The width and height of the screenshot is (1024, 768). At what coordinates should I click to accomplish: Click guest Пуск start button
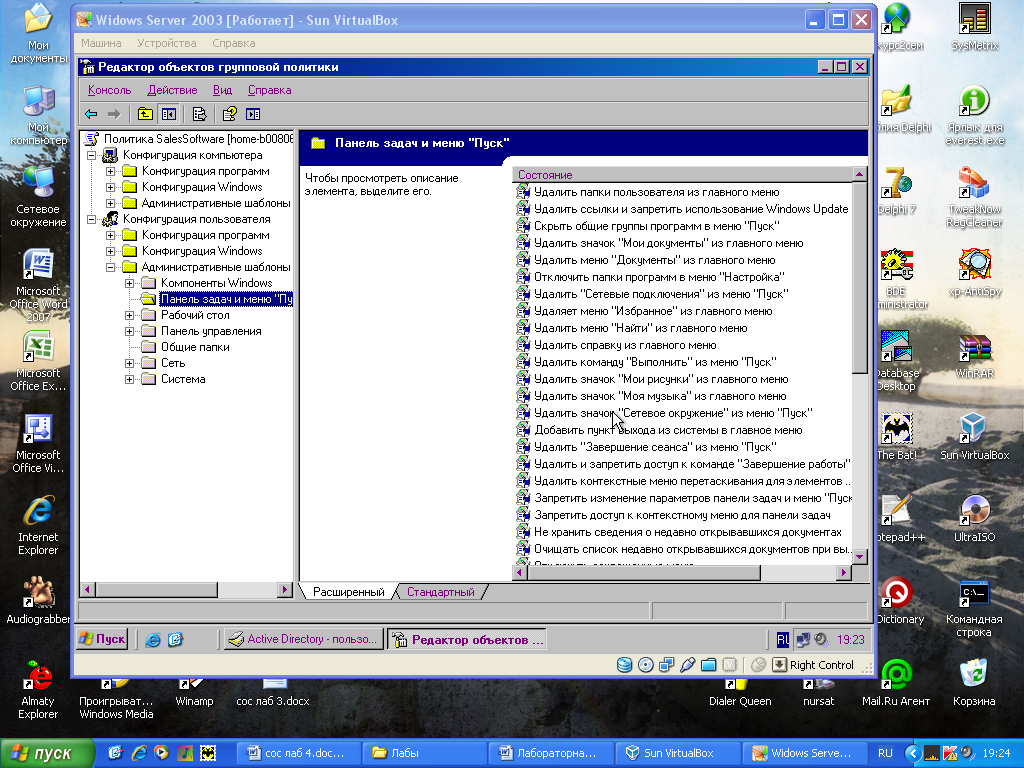(x=102, y=639)
